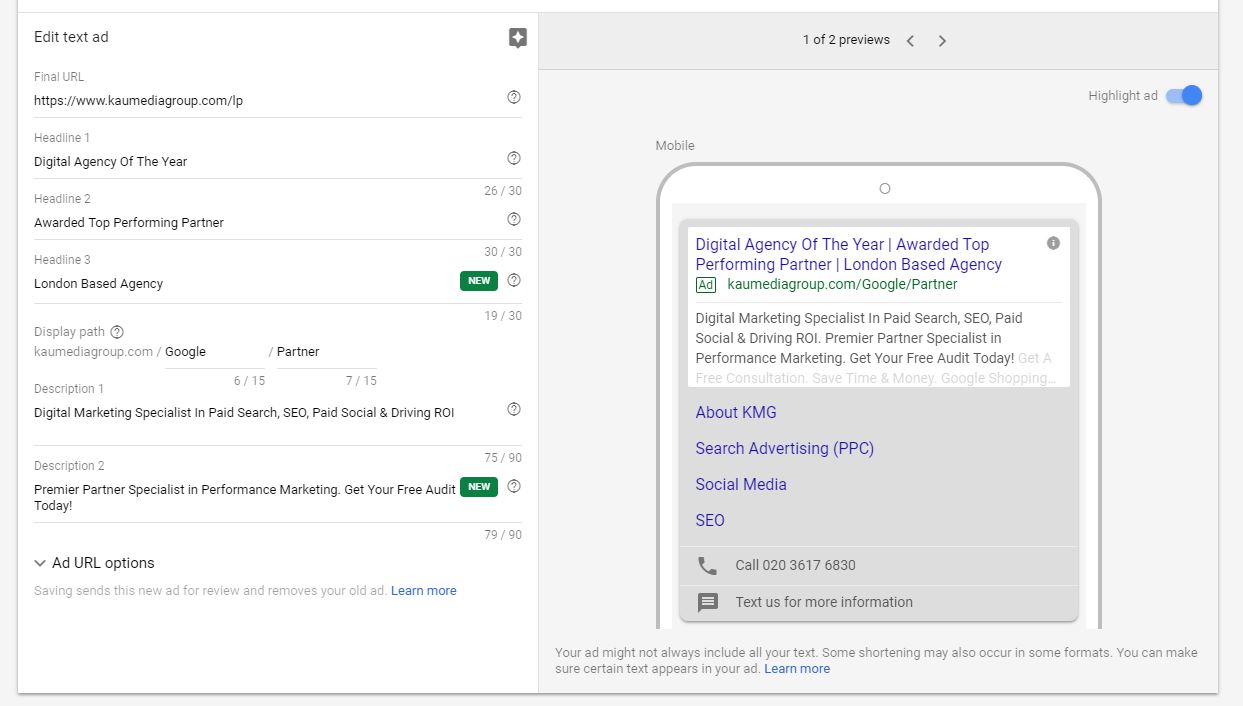Click the 79 / 90 character counter
Image resolution: width=1243 pixels, height=706 pixels.
coord(503,535)
